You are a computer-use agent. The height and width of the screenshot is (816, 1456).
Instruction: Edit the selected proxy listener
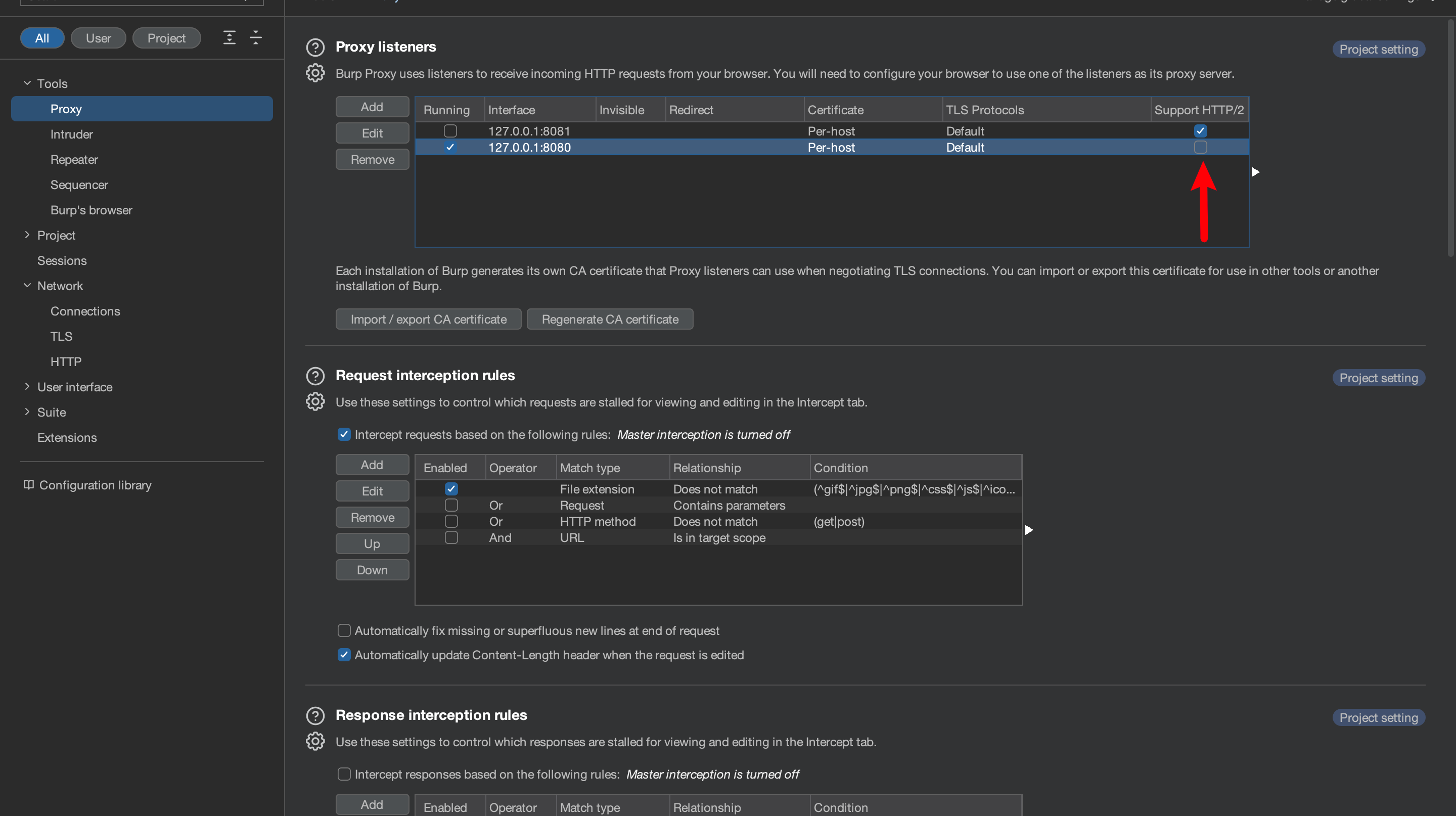tap(372, 133)
